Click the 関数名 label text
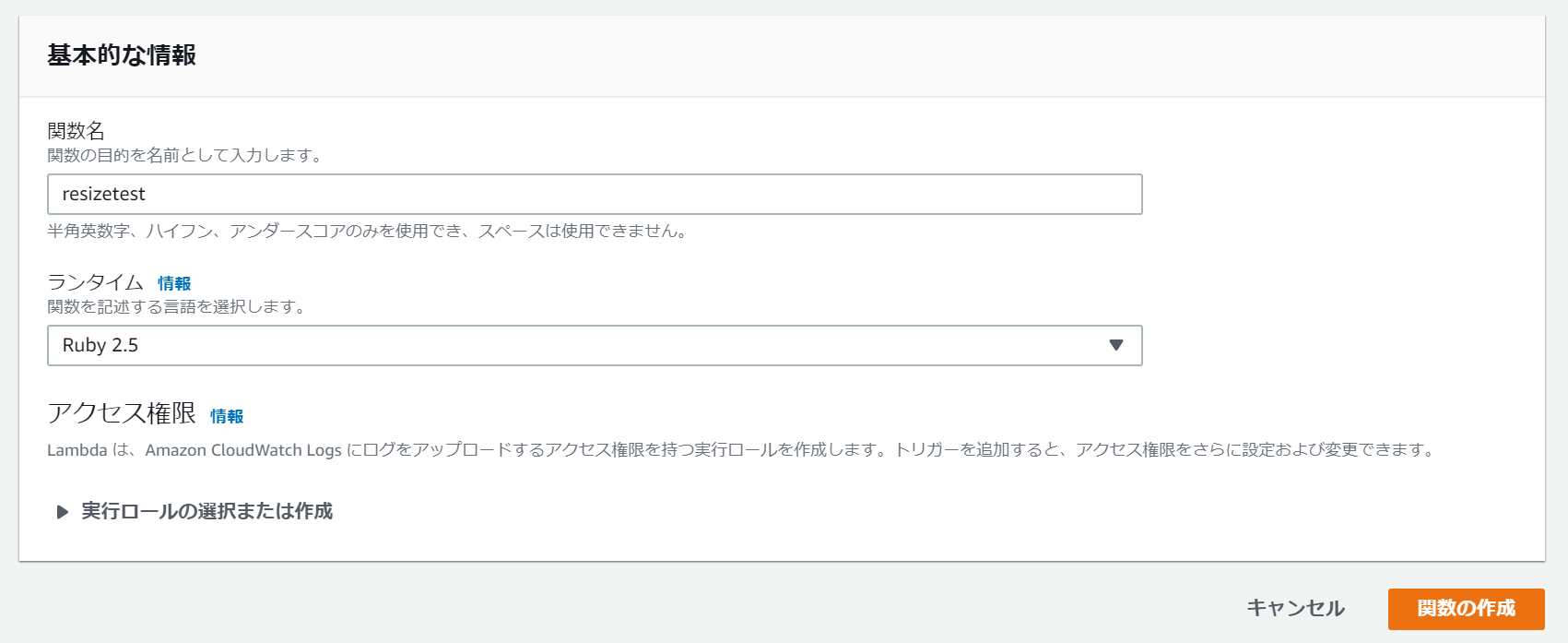The image size is (1568, 643). [x=77, y=131]
